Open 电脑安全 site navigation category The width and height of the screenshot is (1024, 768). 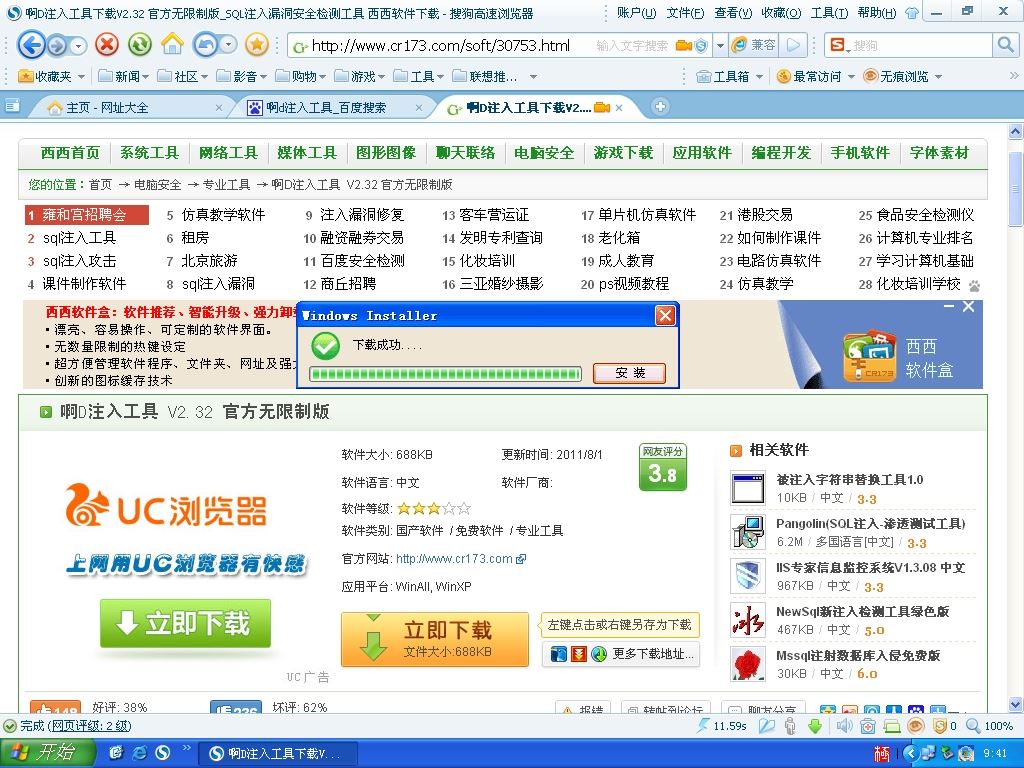tap(544, 153)
